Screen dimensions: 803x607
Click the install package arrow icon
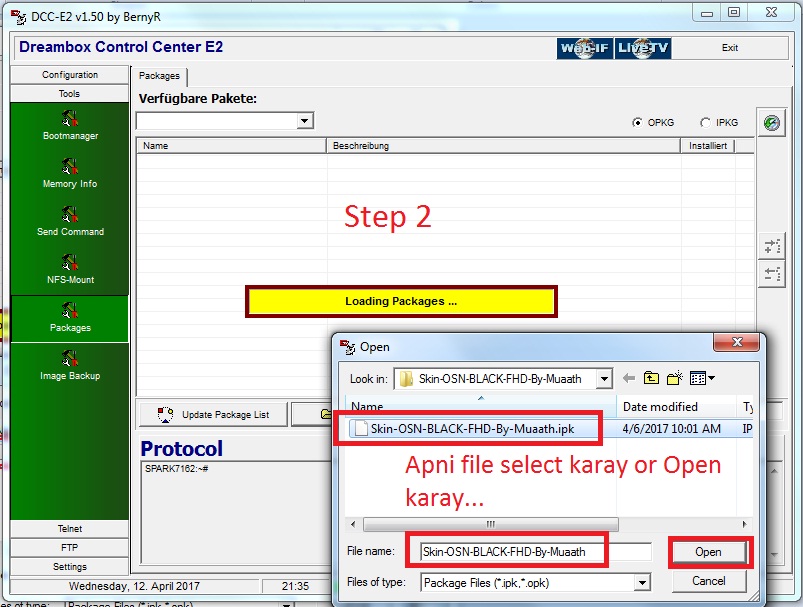(x=772, y=246)
